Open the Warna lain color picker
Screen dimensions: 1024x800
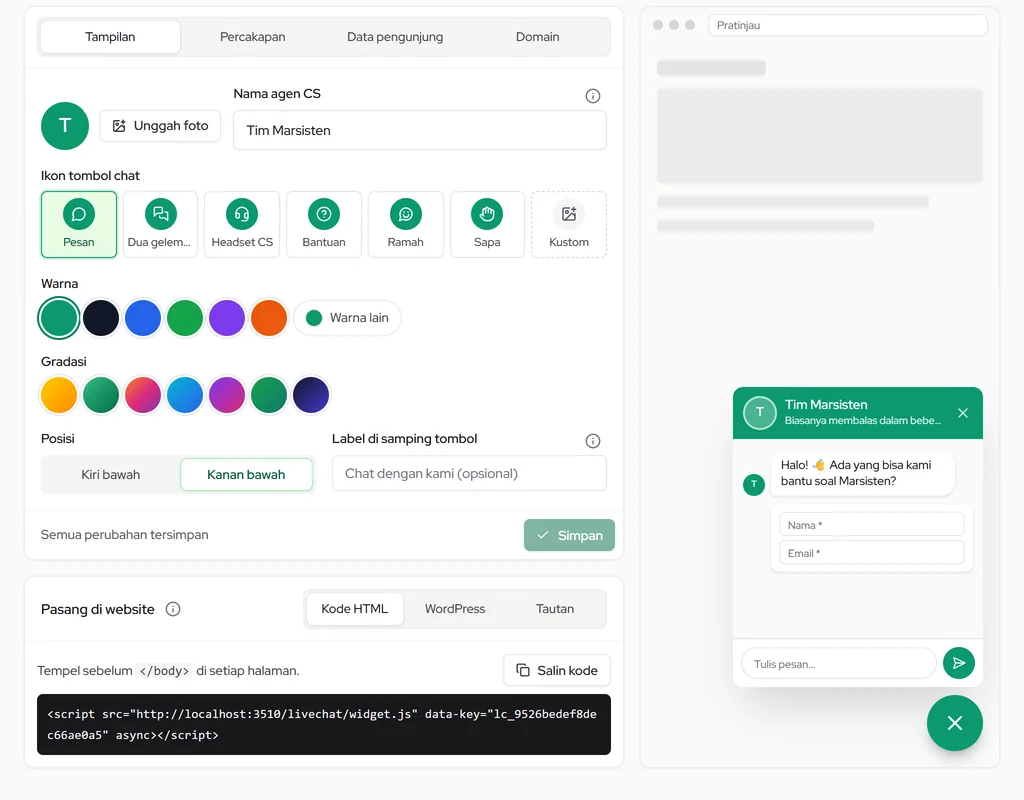click(347, 318)
